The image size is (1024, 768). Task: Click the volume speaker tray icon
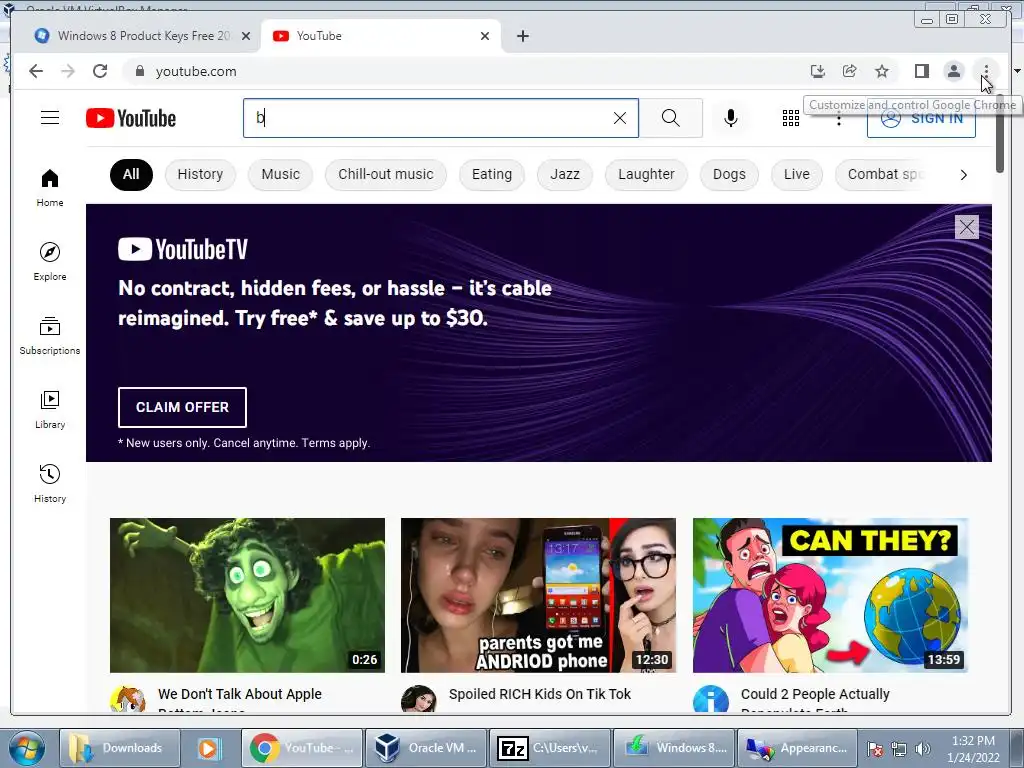tap(923, 749)
